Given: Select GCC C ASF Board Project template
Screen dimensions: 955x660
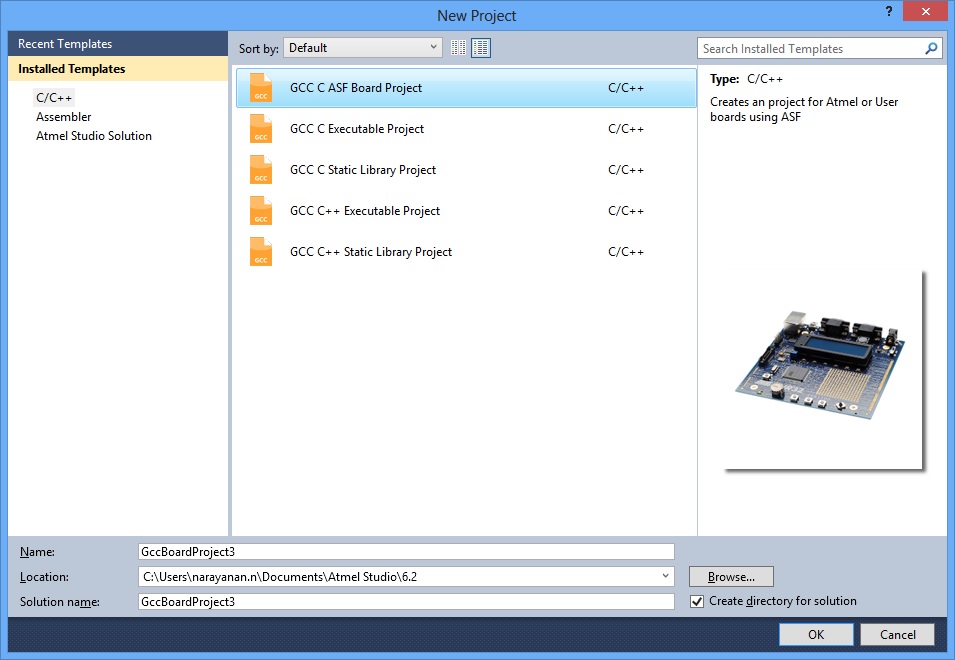Looking at the screenshot, I should pos(466,88).
